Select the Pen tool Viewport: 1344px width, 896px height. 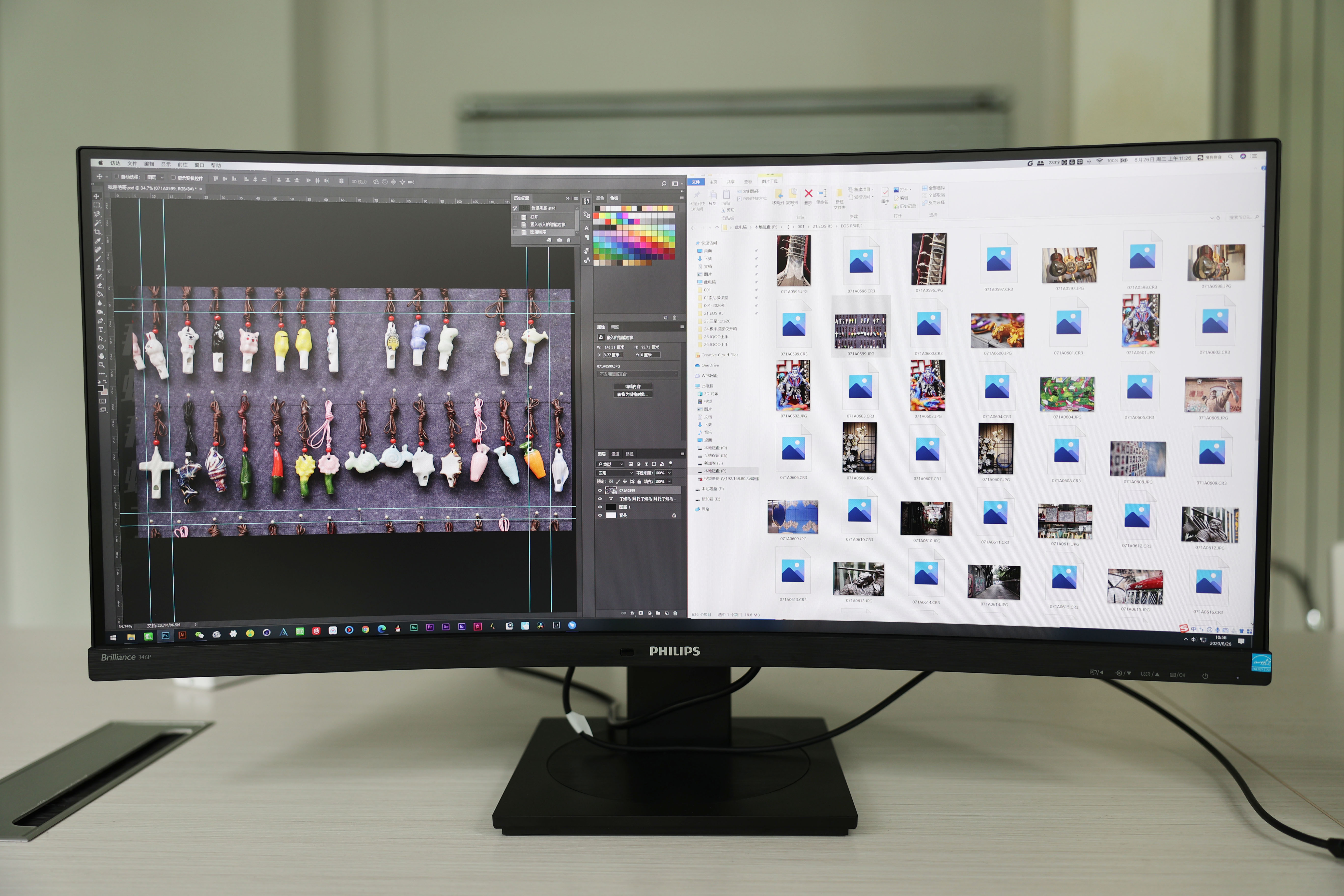click(x=100, y=321)
